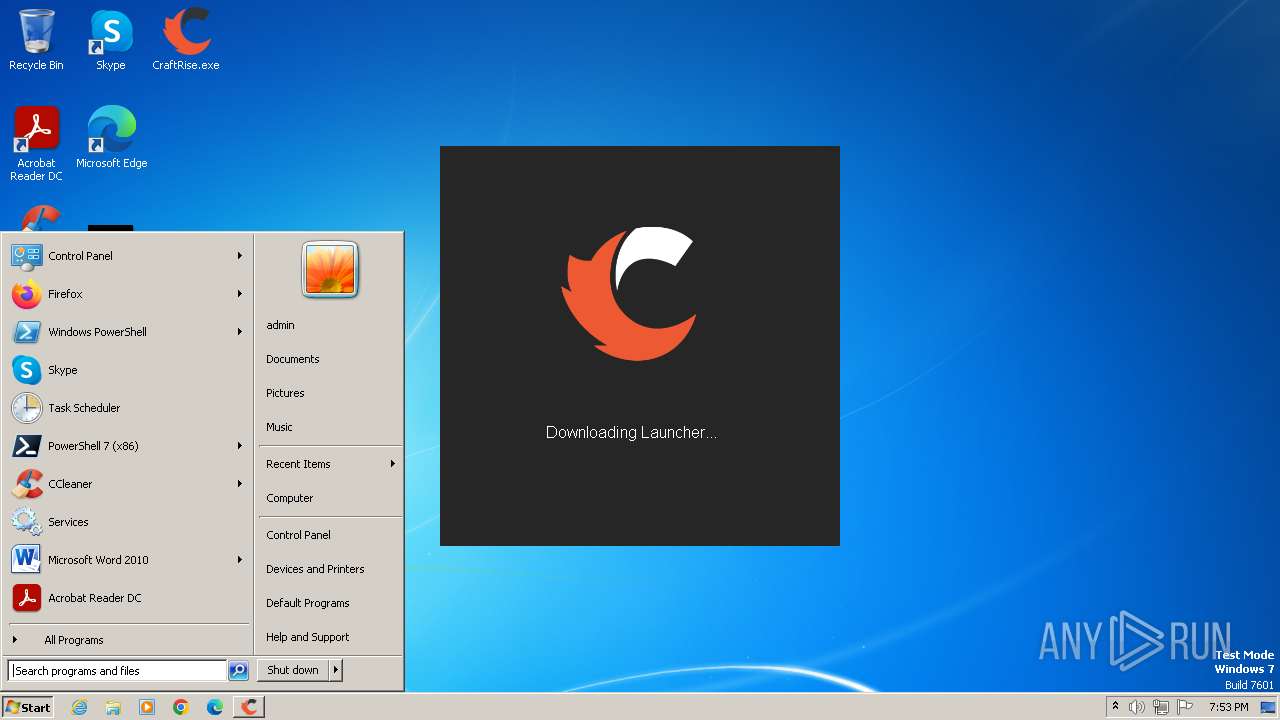Image resolution: width=1280 pixels, height=720 pixels.
Task: Click the Services gear icon in Start menu
Action: [26, 522]
